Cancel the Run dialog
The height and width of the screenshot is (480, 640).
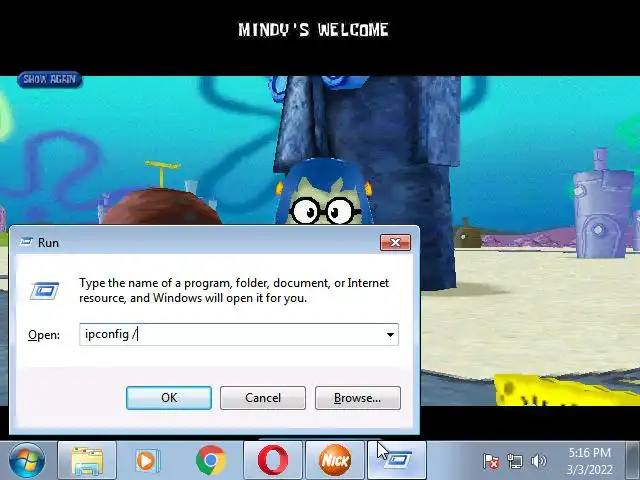coord(263,398)
